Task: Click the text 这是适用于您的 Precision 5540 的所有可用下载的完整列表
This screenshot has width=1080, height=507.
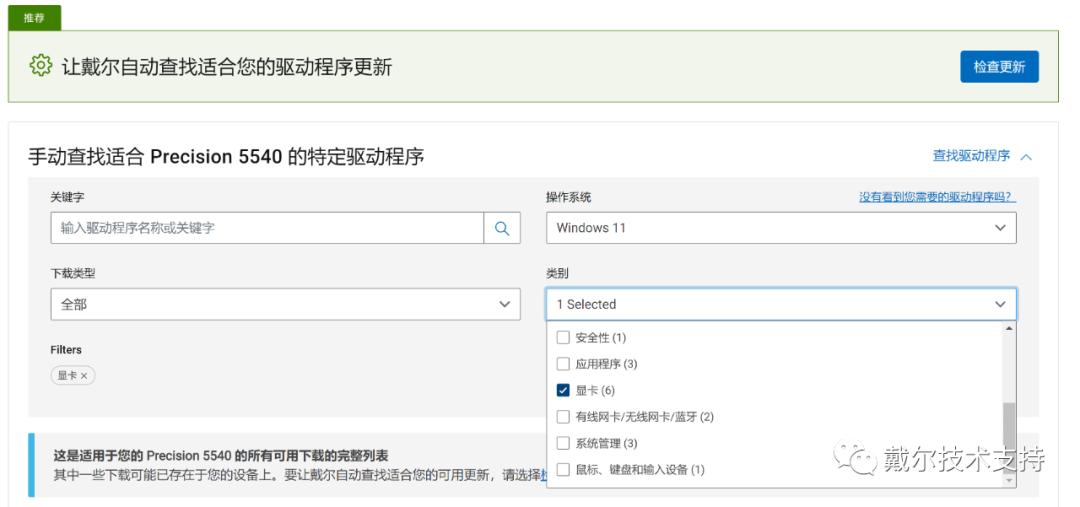Action: tap(221, 455)
